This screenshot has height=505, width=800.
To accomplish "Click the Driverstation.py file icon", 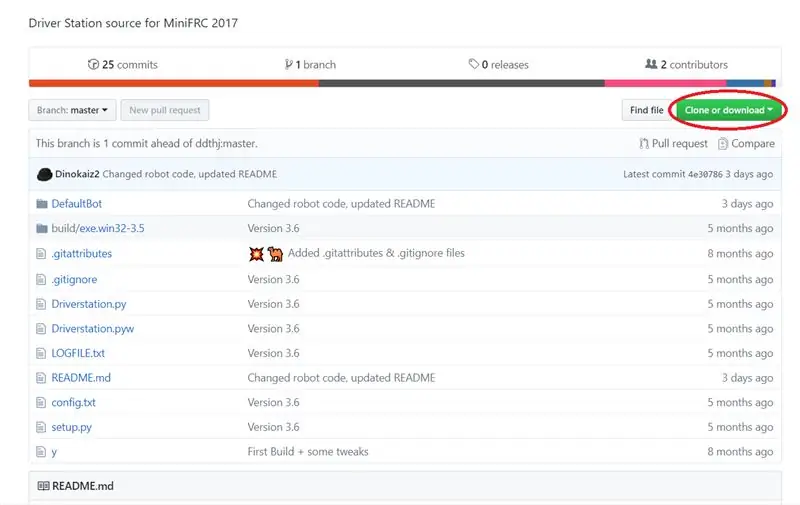I will [x=41, y=304].
